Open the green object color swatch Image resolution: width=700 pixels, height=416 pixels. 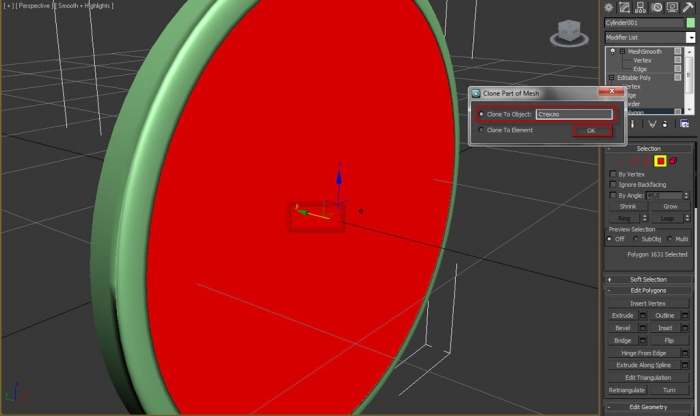coord(690,23)
